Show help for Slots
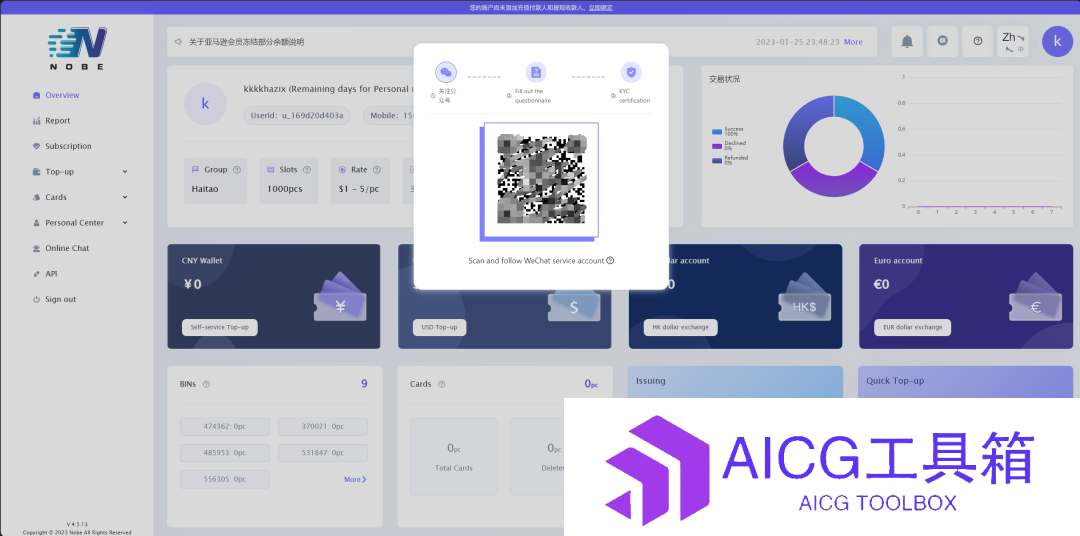Viewport: 1080px width, 536px height. click(x=307, y=169)
